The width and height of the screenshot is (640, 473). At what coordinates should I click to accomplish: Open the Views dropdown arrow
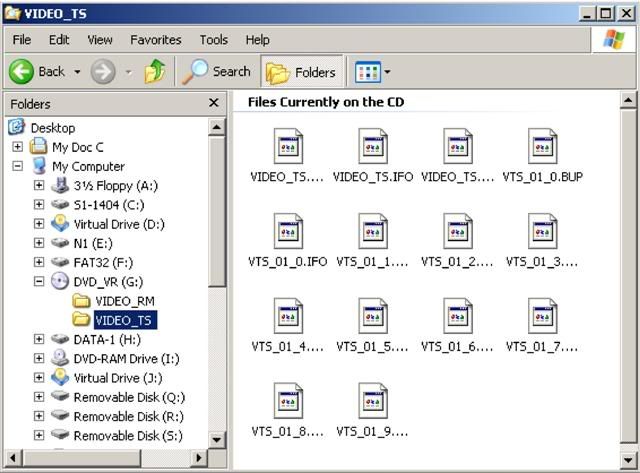(387, 72)
